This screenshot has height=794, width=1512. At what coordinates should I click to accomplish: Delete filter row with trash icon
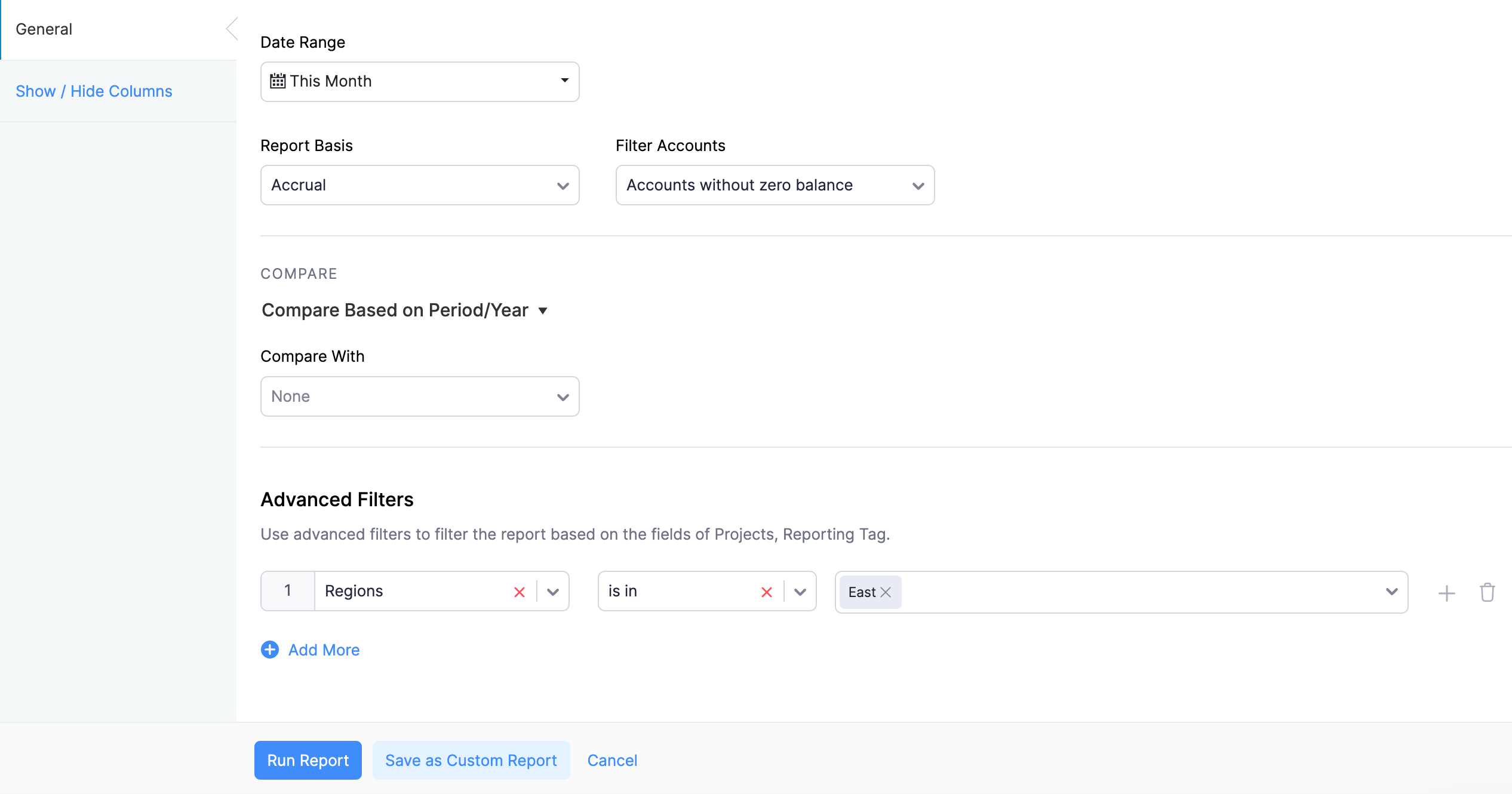point(1487,592)
